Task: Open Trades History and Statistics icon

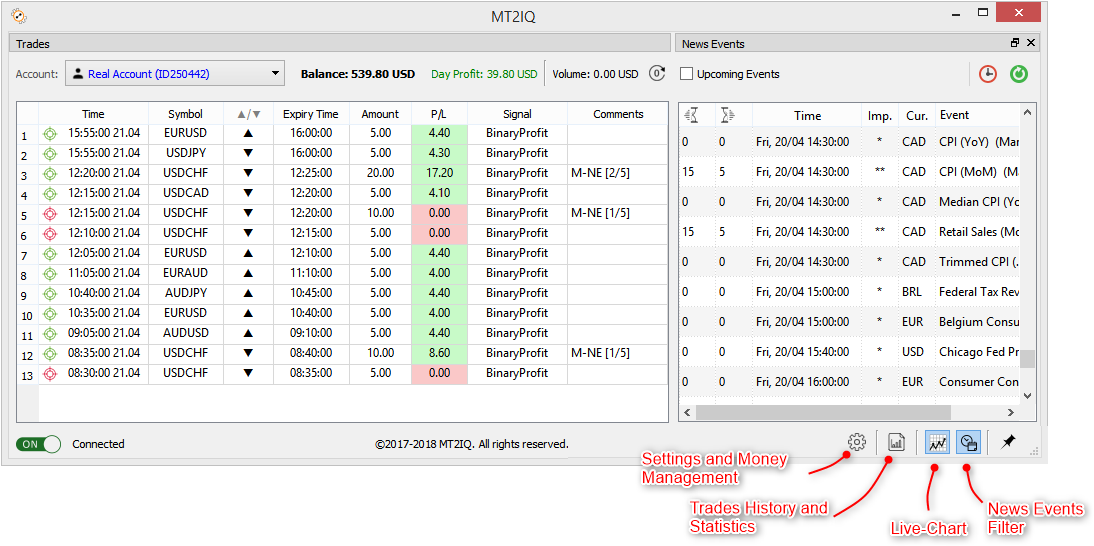Action: [897, 441]
